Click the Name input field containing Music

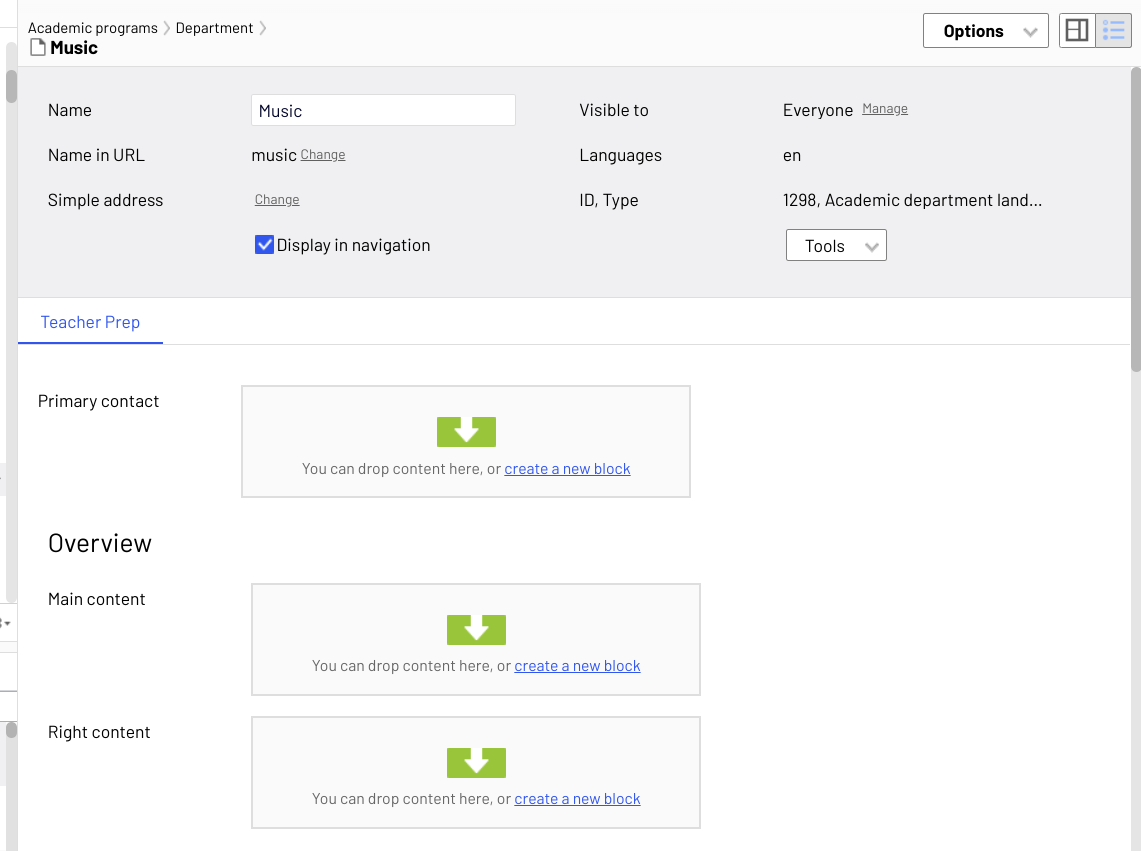tap(383, 111)
